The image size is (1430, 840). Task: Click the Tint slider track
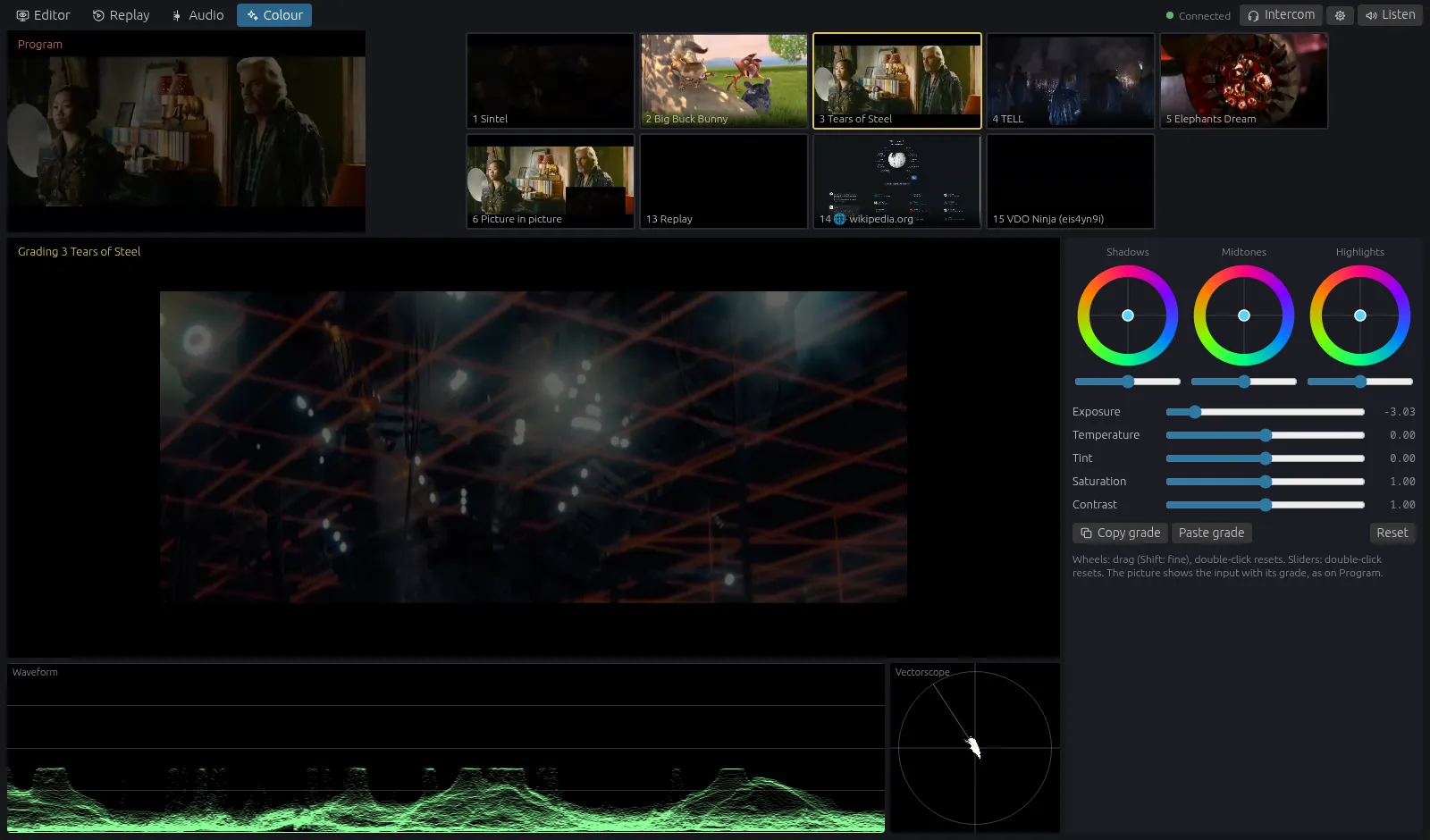point(1266,458)
